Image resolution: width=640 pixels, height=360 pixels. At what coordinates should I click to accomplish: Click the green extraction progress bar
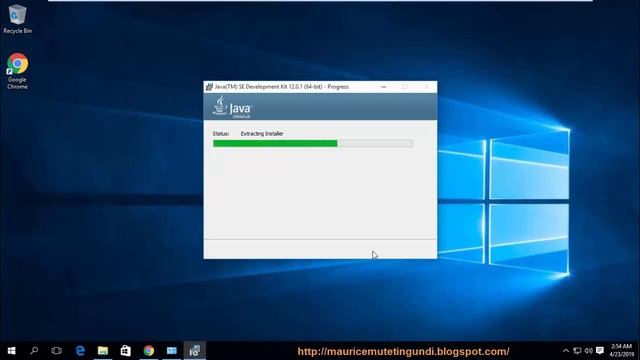[x=313, y=143]
